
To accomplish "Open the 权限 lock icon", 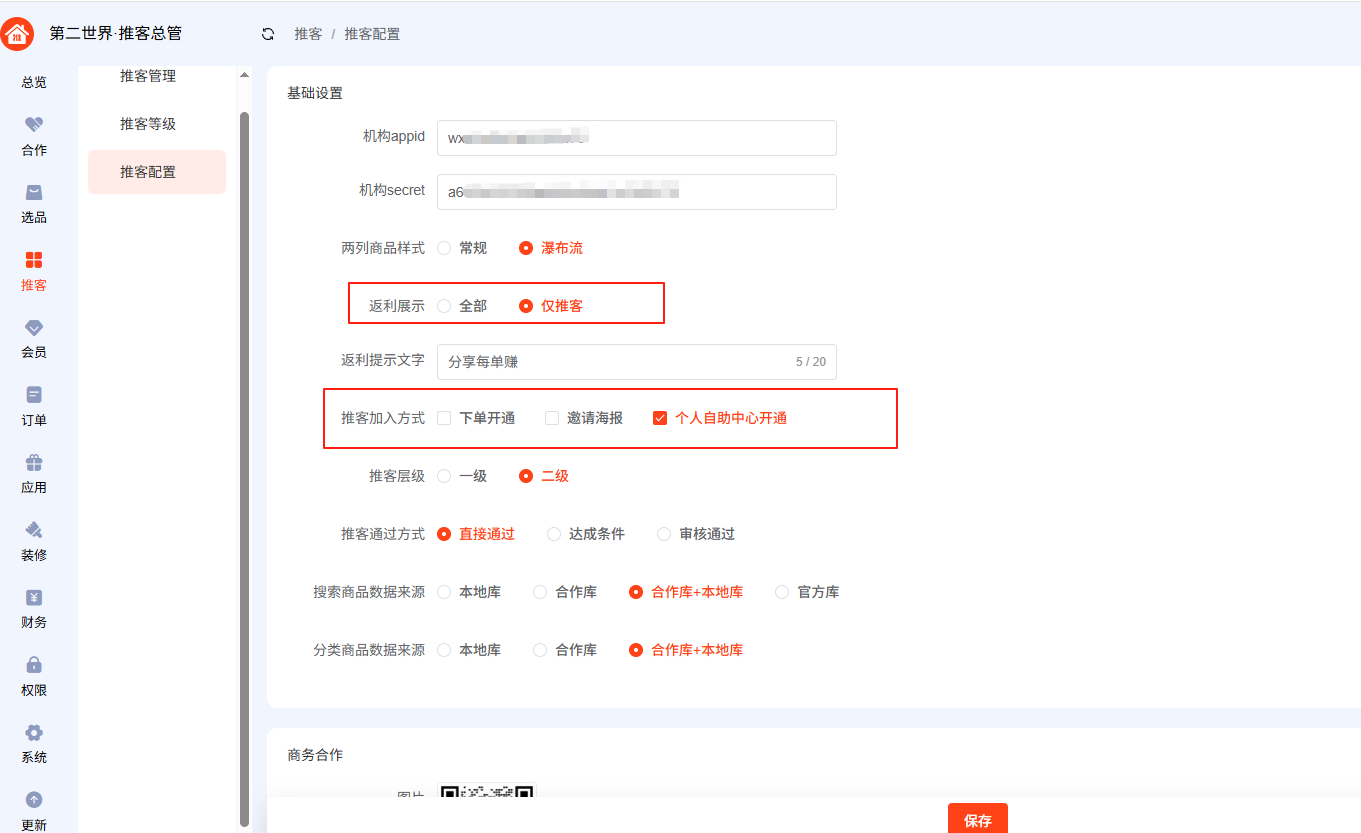I will [34, 665].
